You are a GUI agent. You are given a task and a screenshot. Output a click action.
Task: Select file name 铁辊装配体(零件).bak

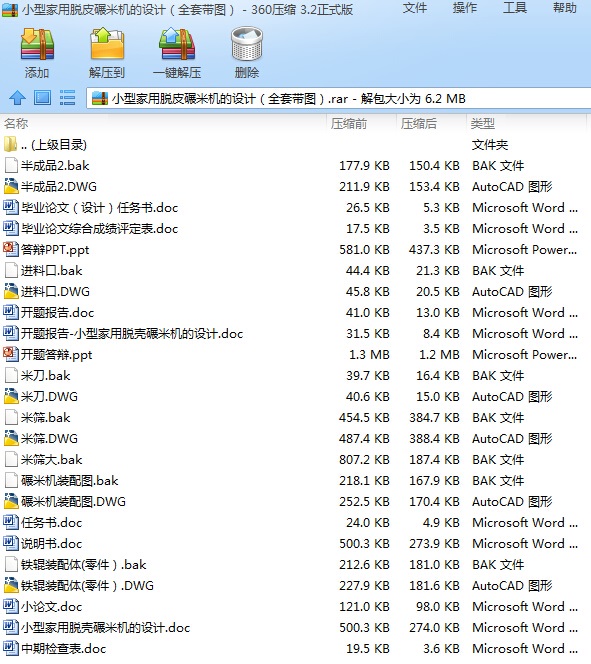click(84, 564)
